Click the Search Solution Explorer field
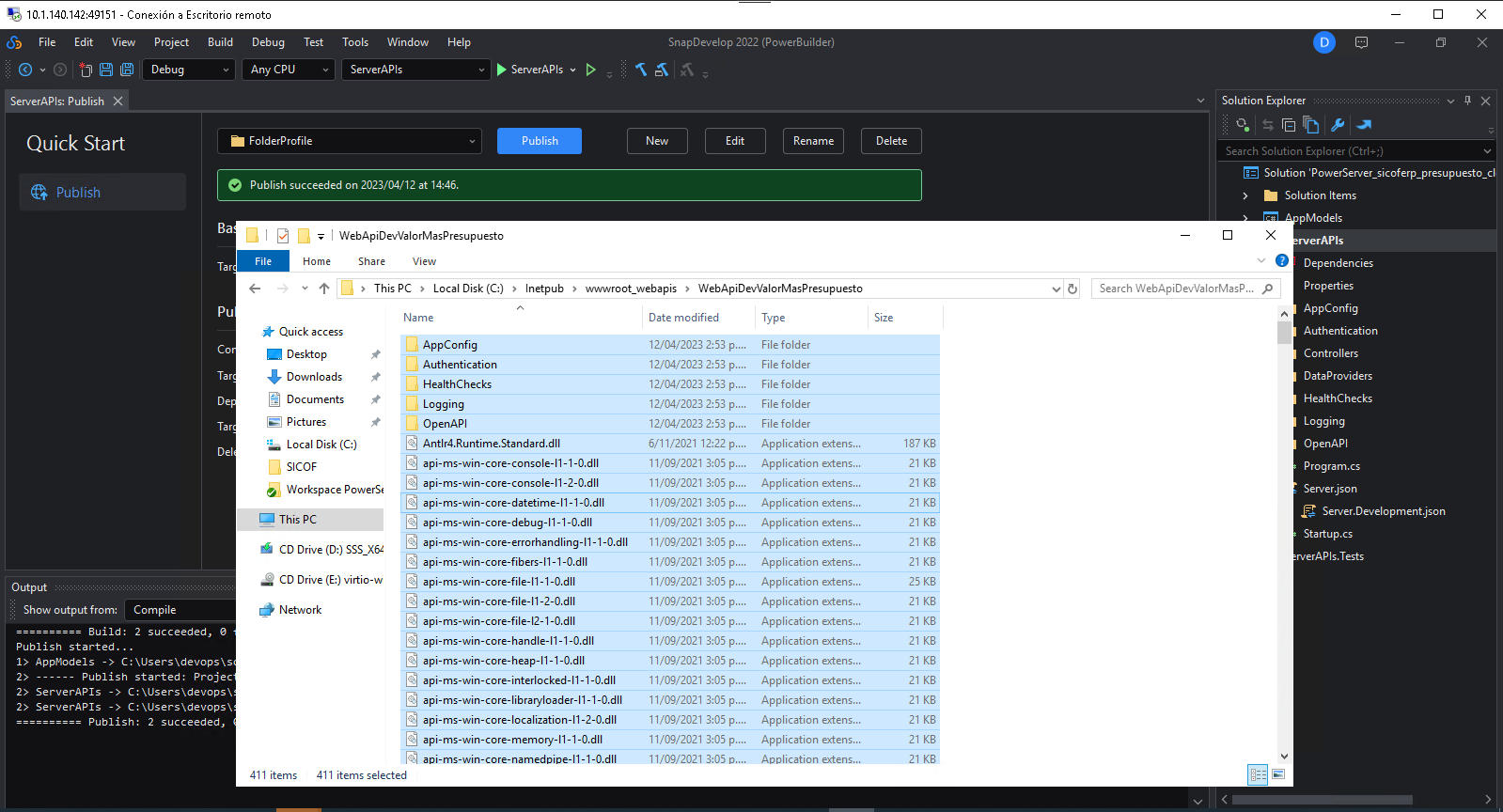Image resolution: width=1503 pixels, height=812 pixels. [1350, 151]
